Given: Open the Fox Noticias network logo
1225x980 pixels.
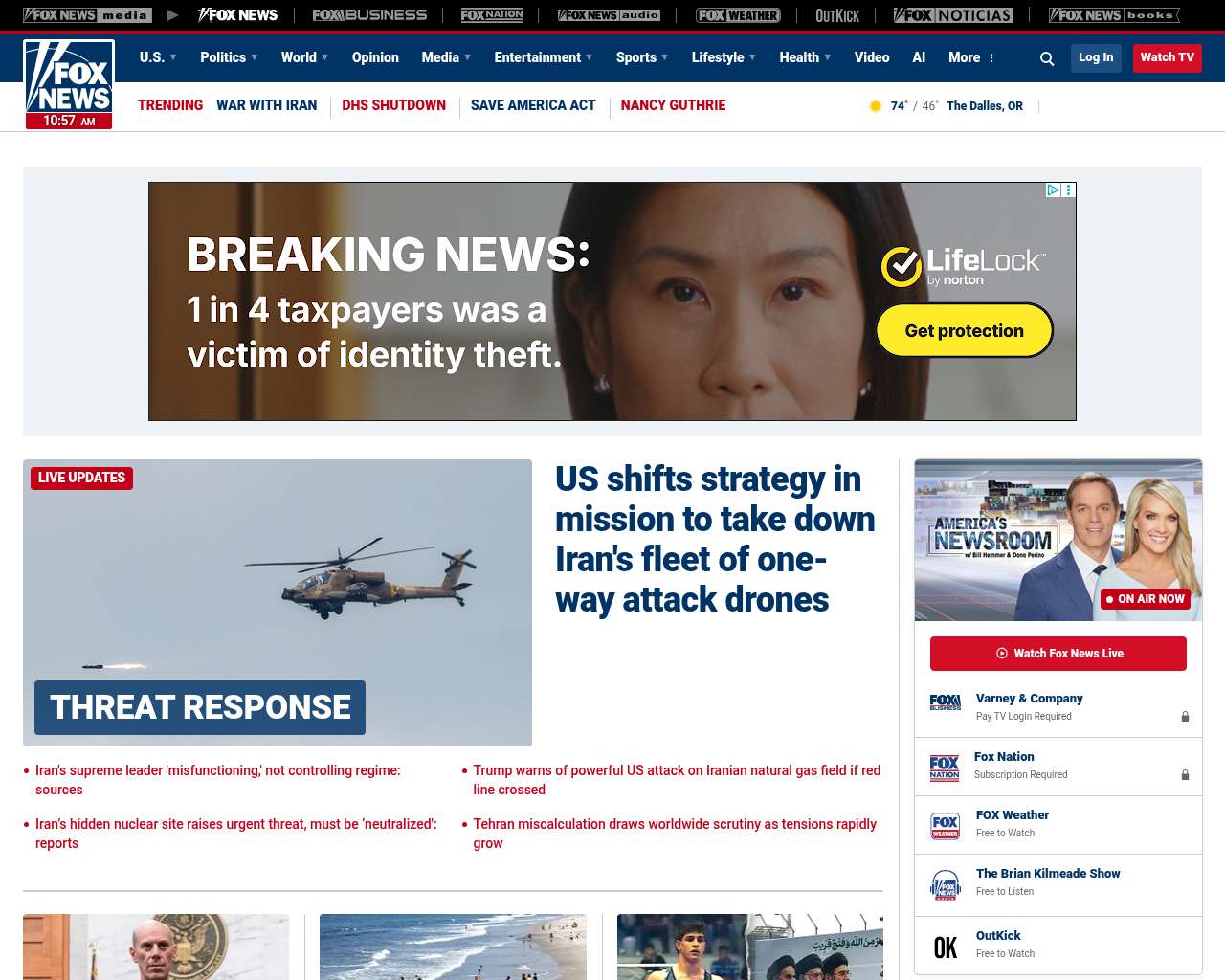Looking at the screenshot, I should [x=953, y=15].
